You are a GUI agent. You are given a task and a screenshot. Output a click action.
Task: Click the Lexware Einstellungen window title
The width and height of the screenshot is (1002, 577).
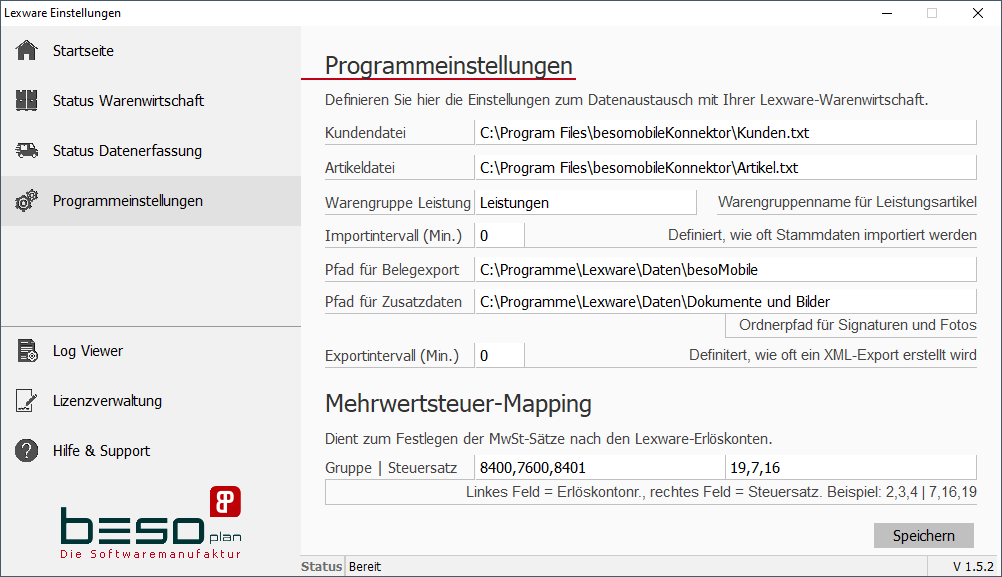click(63, 13)
